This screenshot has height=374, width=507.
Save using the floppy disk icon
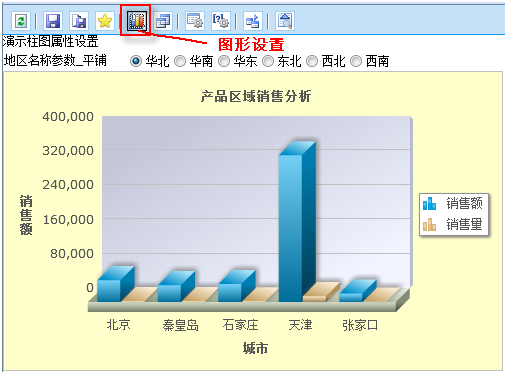pyautogui.click(x=53, y=21)
